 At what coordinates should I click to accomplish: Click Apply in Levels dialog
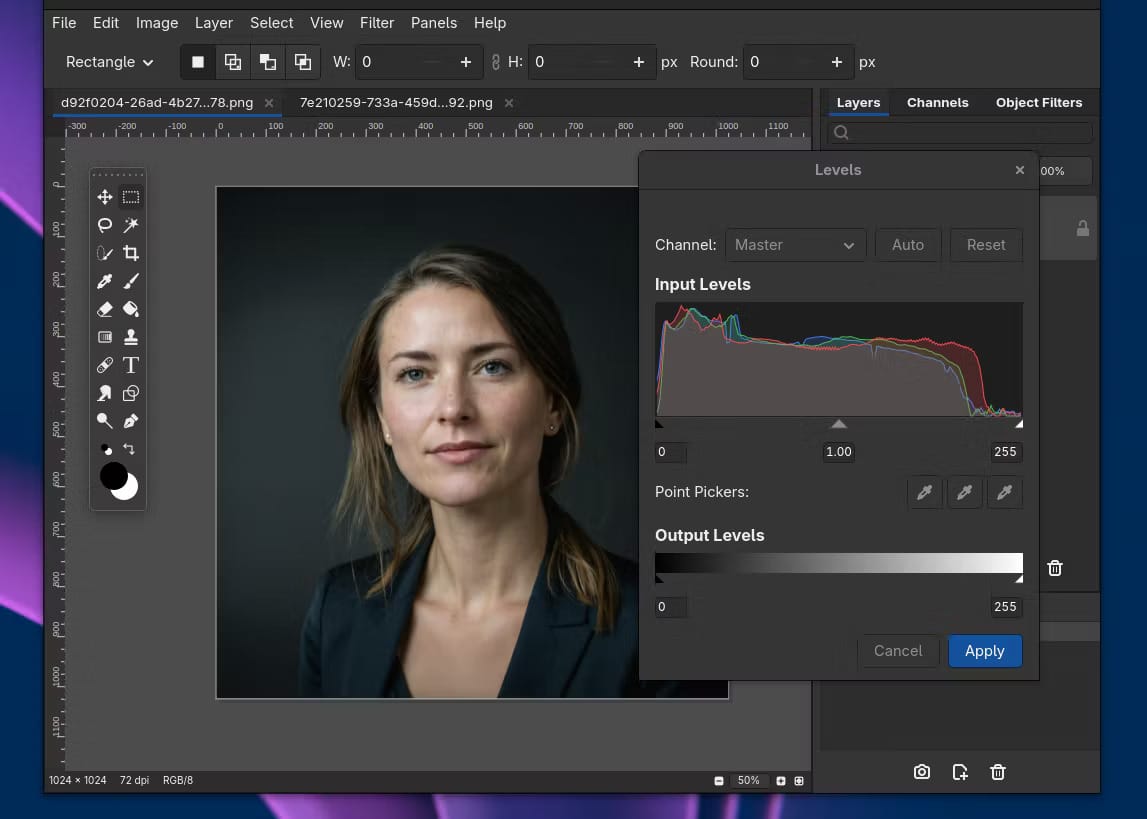point(984,651)
